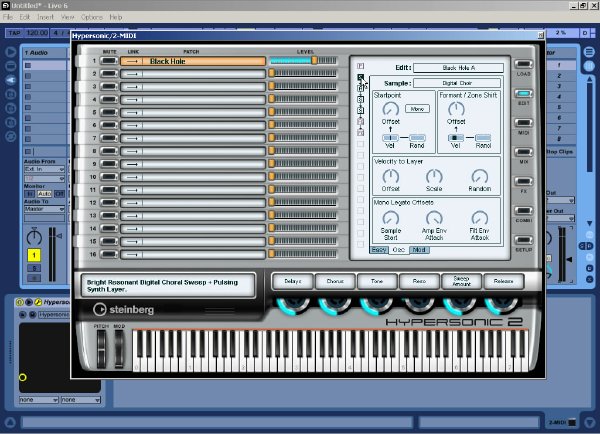
Task: Click the Release label button
Action: tap(504, 281)
